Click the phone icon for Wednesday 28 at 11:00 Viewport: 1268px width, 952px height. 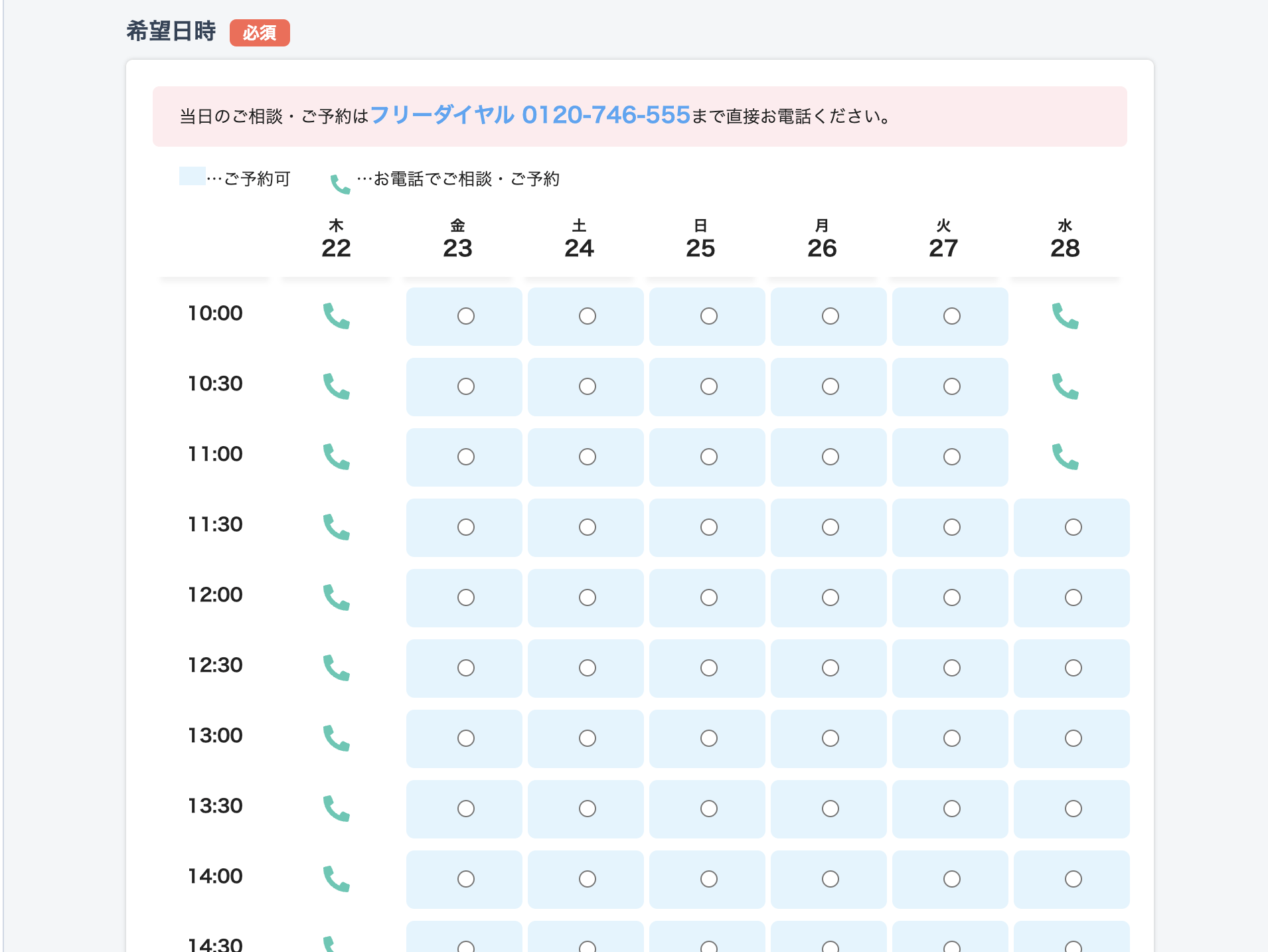coord(1066,457)
